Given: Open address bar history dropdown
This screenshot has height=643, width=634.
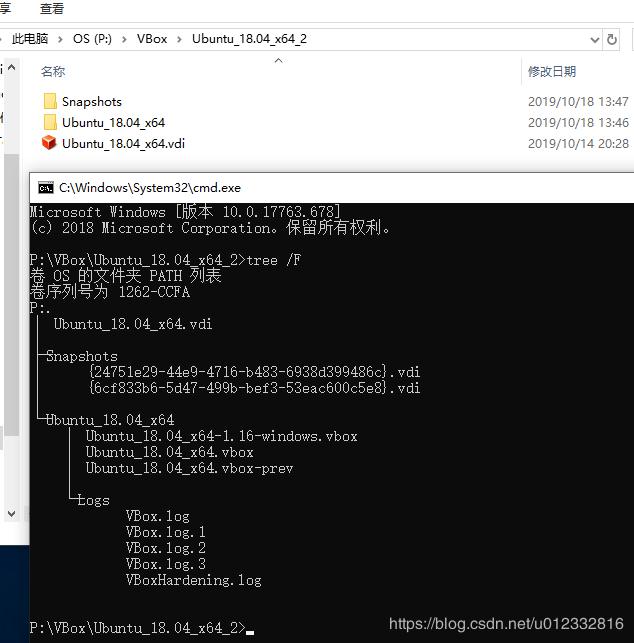Looking at the screenshot, I should coord(595,40).
